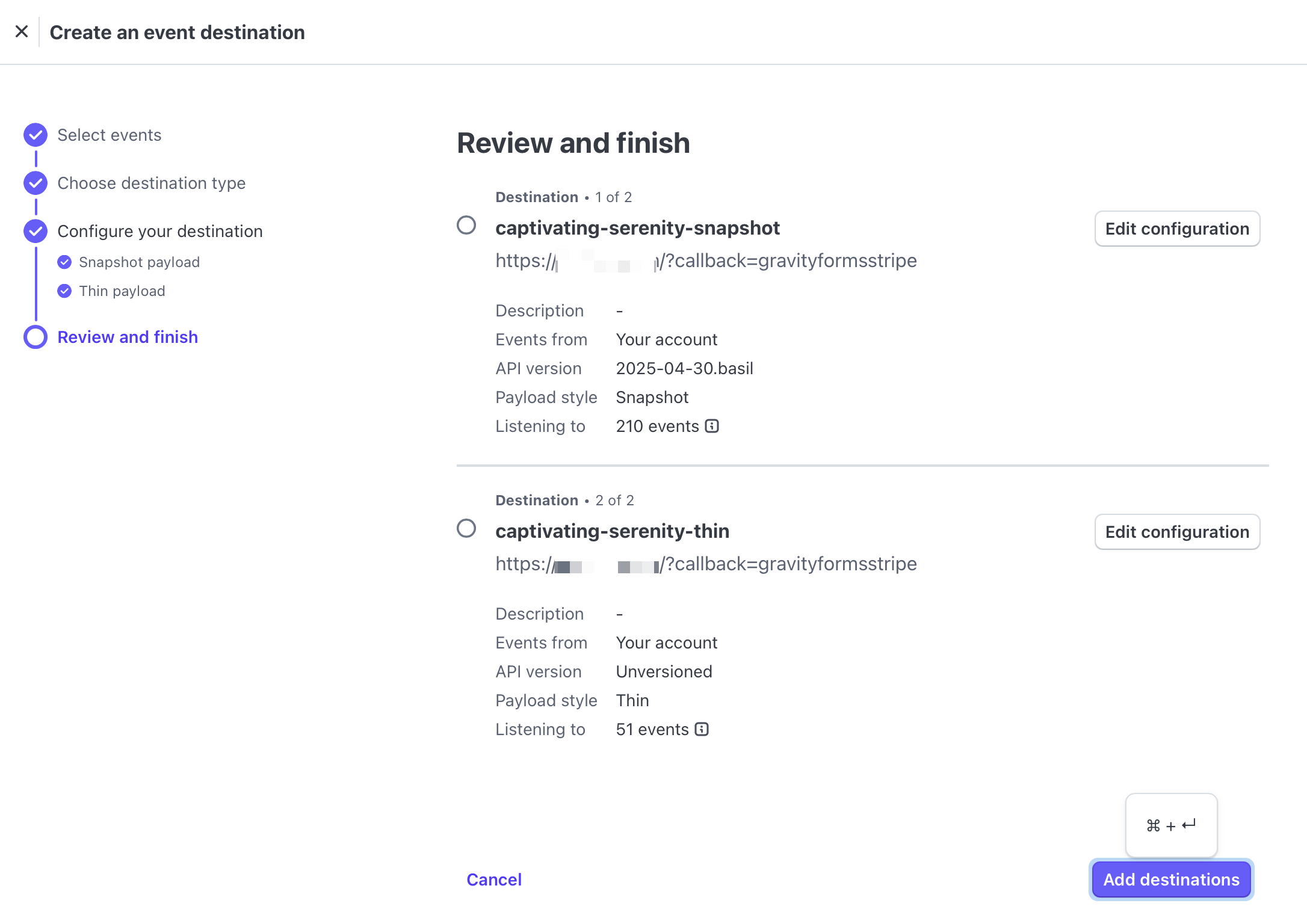Edit configuration for captivating-serenity-snapshot
The image size is (1307, 924).
[x=1177, y=229]
